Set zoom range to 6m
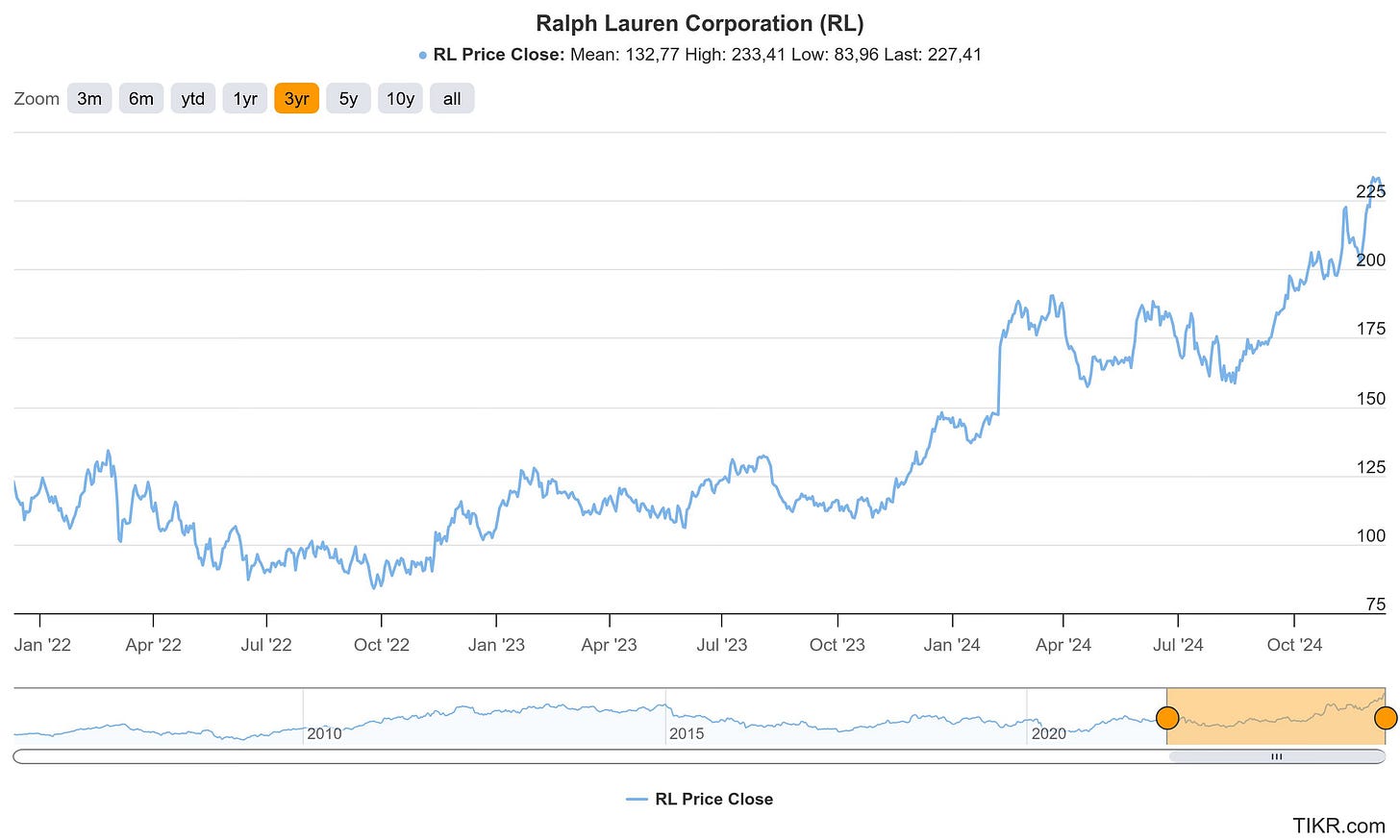Screen dimensions: 1400x840 tap(141, 99)
